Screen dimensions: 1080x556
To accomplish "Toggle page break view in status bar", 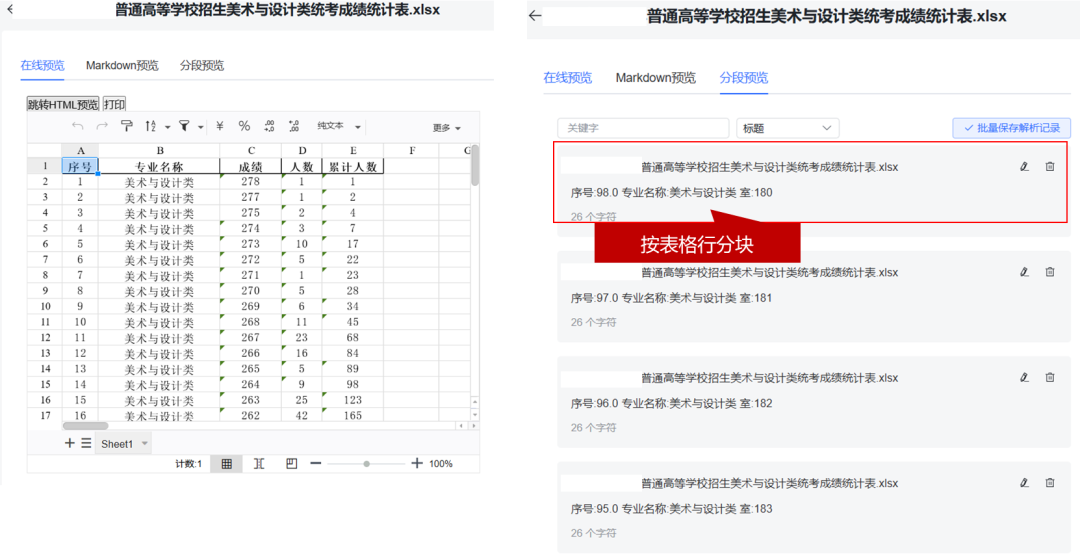I will (x=259, y=464).
